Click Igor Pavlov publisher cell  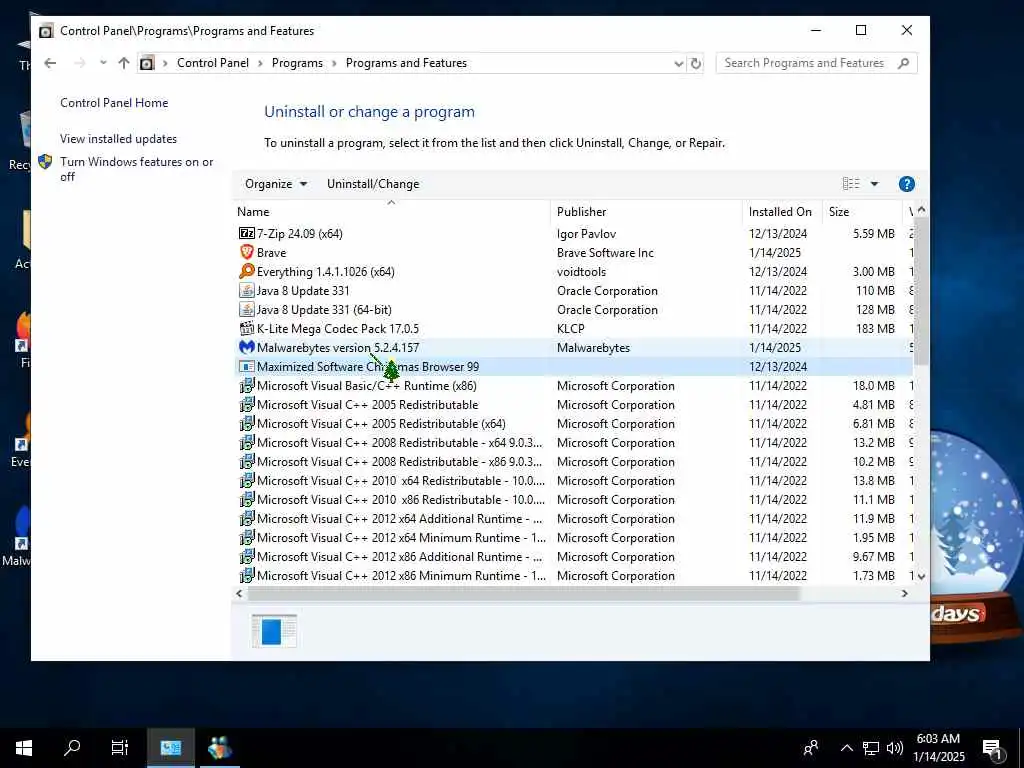click(x=586, y=234)
